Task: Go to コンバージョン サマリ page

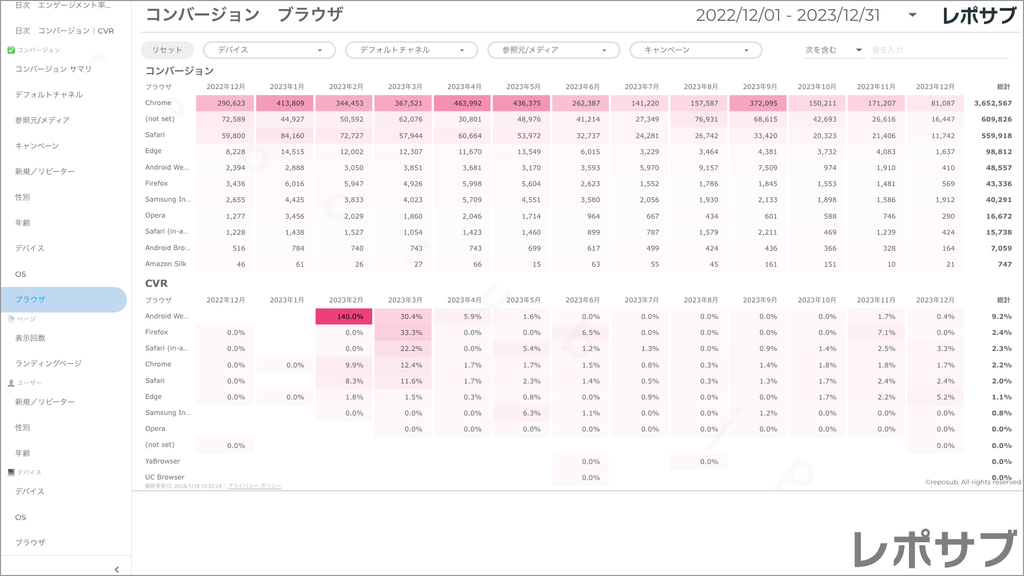Action: [x=54, y=69]
